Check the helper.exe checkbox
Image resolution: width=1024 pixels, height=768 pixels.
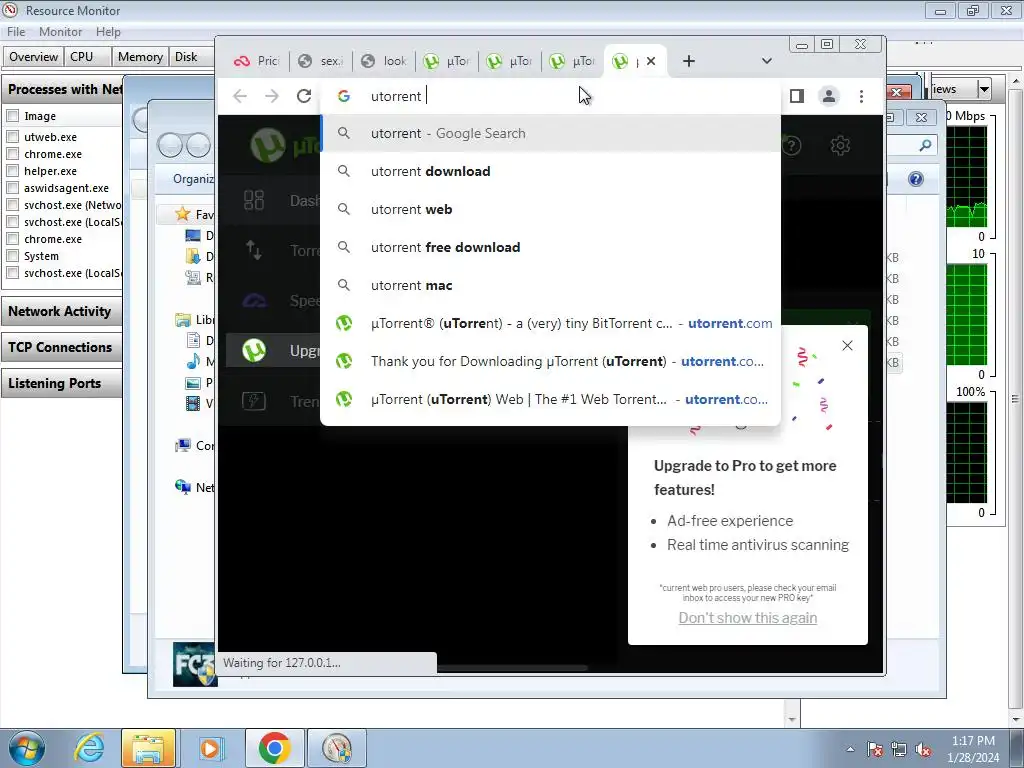(12, 170)
